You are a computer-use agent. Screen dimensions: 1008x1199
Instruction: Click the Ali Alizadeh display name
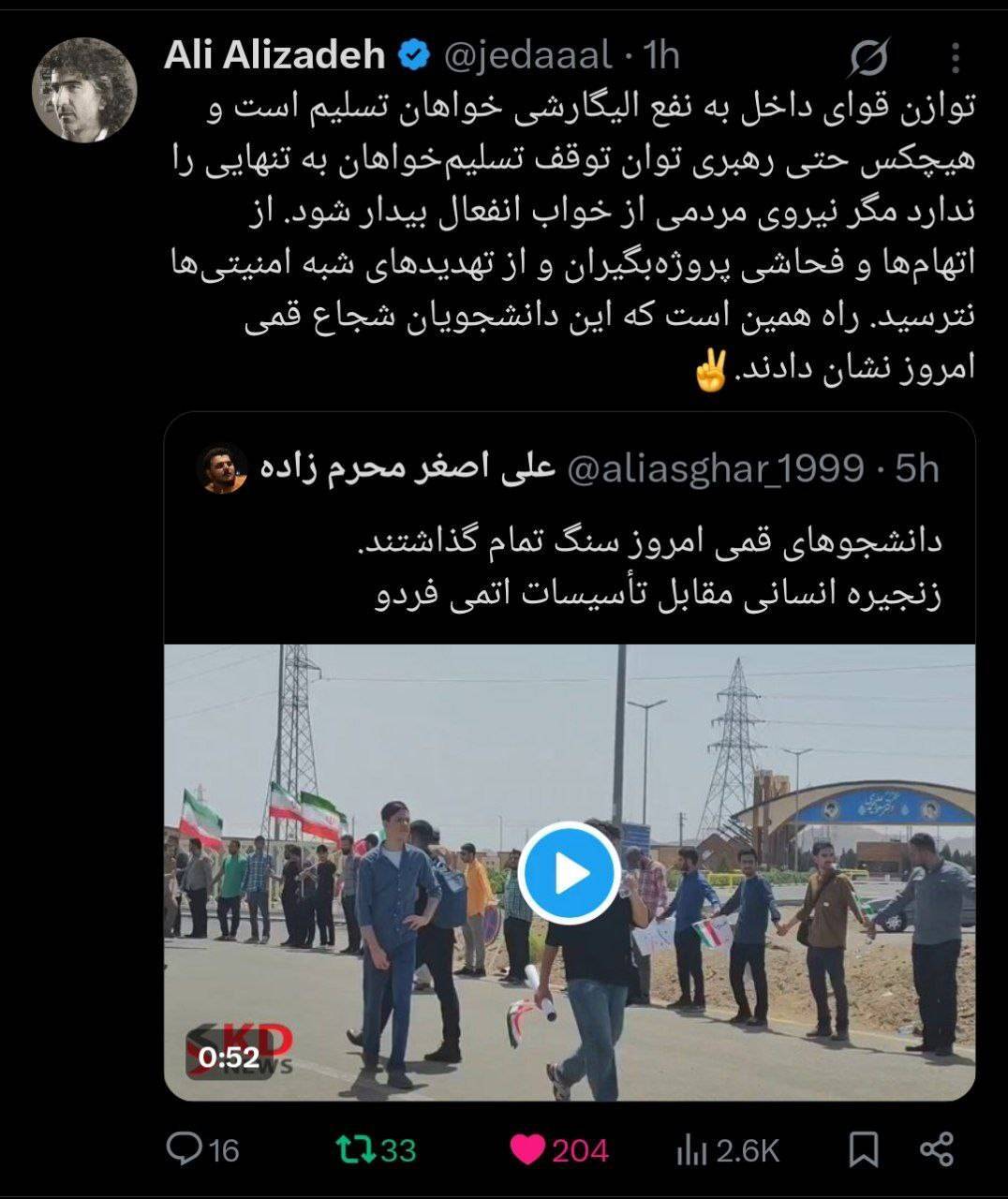274,56
